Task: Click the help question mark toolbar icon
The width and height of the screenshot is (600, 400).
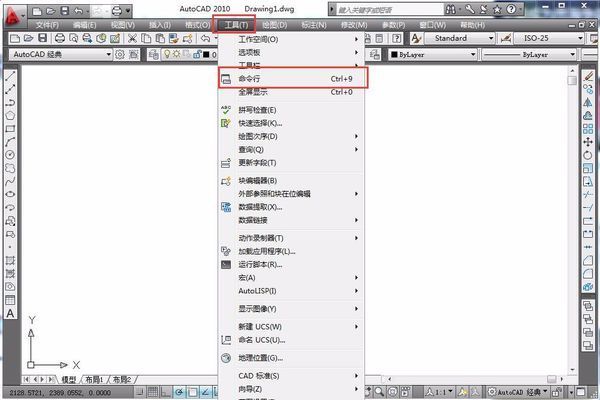Action: tap(397, 38)
